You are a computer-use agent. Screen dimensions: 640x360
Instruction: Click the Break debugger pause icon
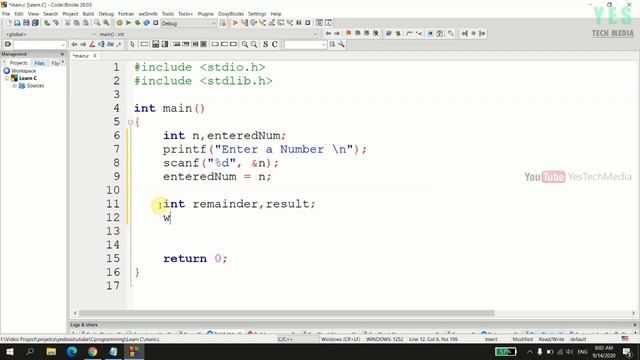(x=299, y=23)
